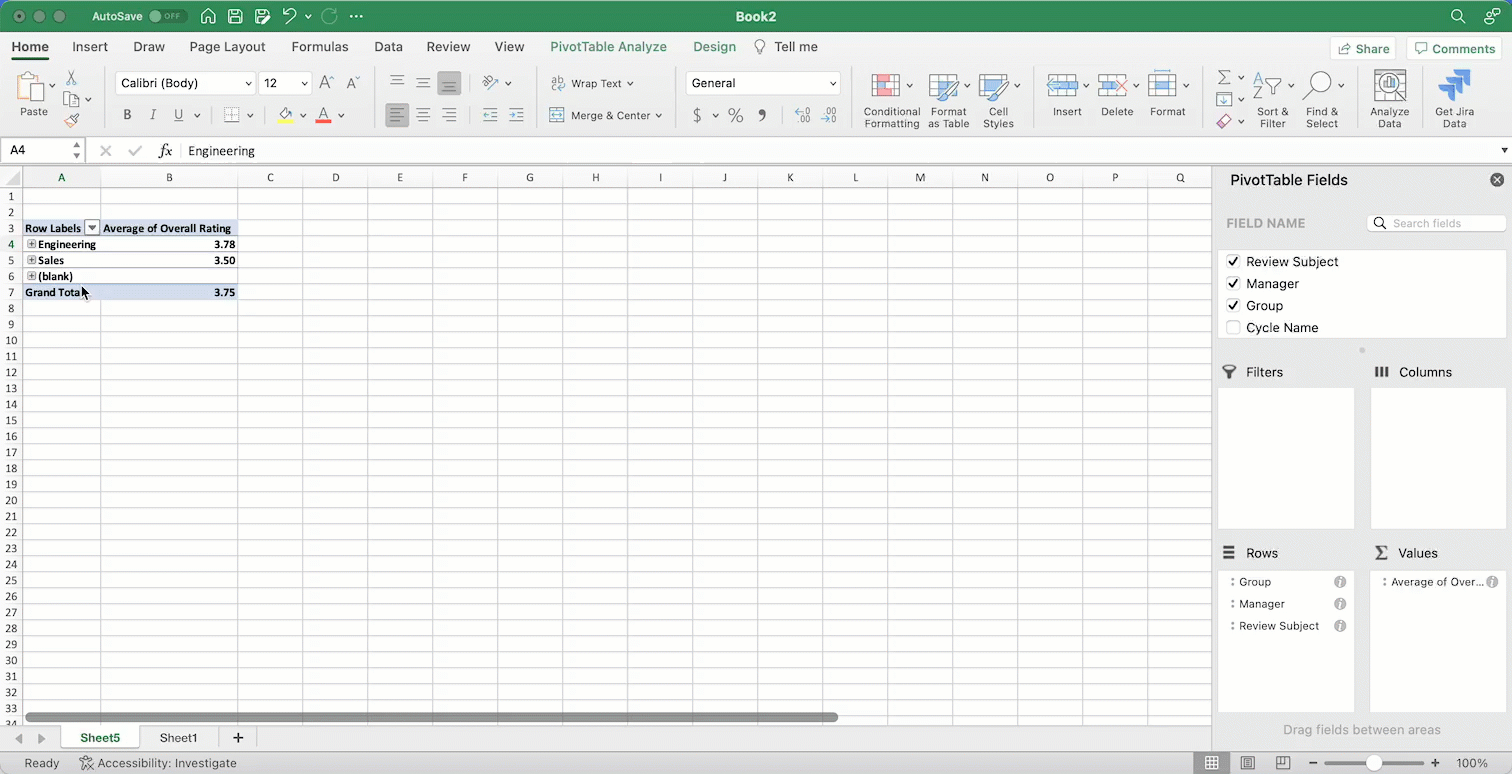
Task: Increase font size with large A icon
Action: (x=326, y=83)
